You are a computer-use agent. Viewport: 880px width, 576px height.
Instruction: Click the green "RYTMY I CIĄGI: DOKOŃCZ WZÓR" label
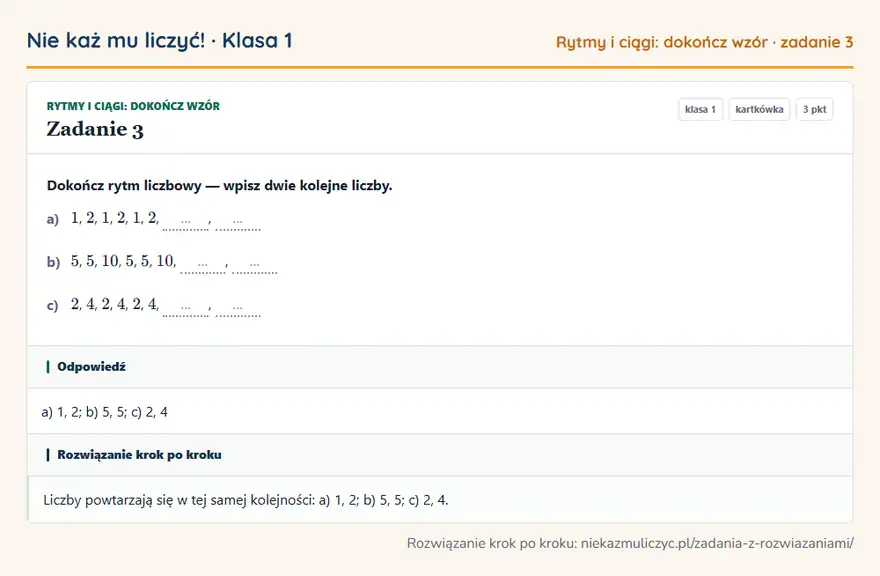[133, 106]
